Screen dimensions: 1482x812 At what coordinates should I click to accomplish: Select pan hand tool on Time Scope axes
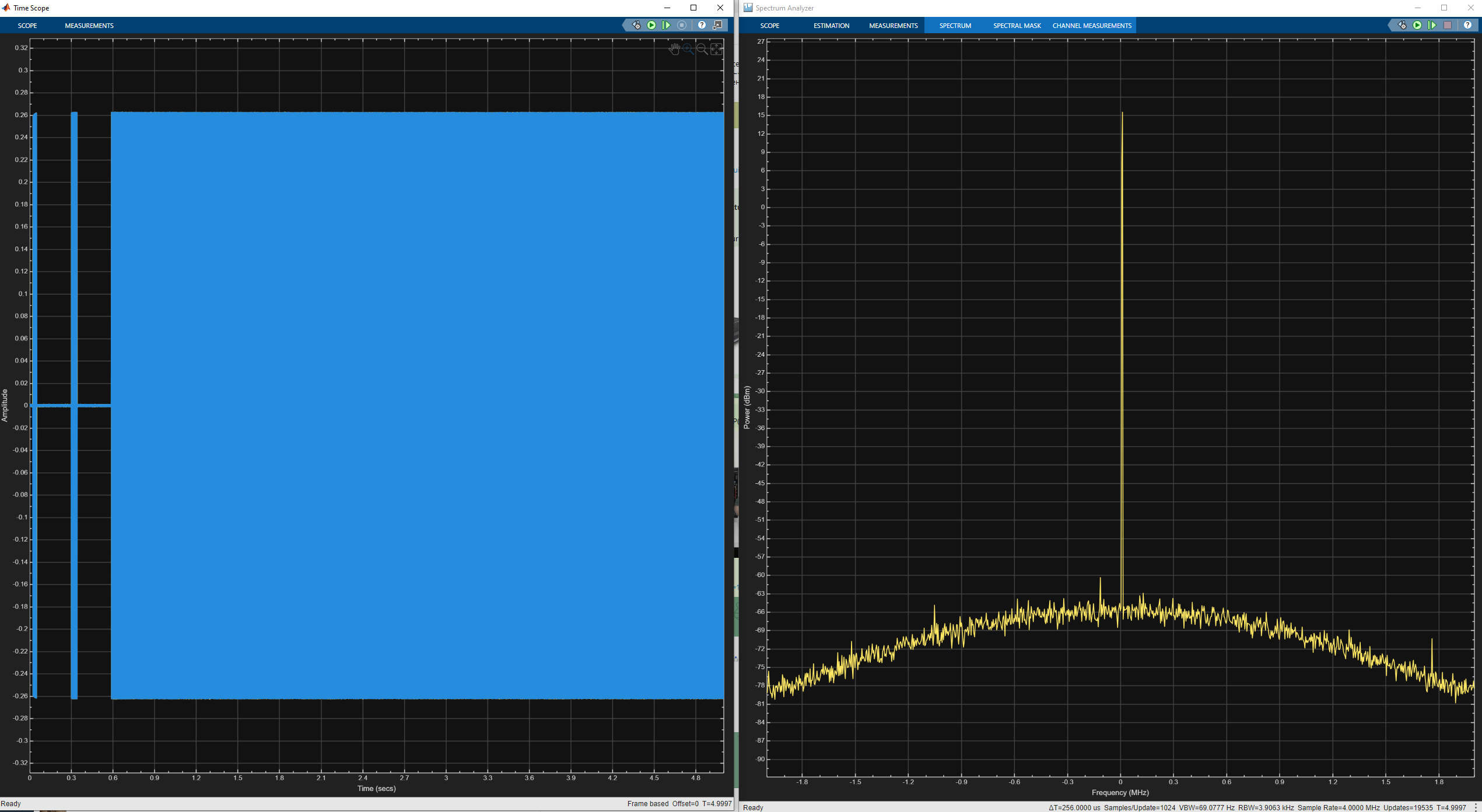(674, 50)
